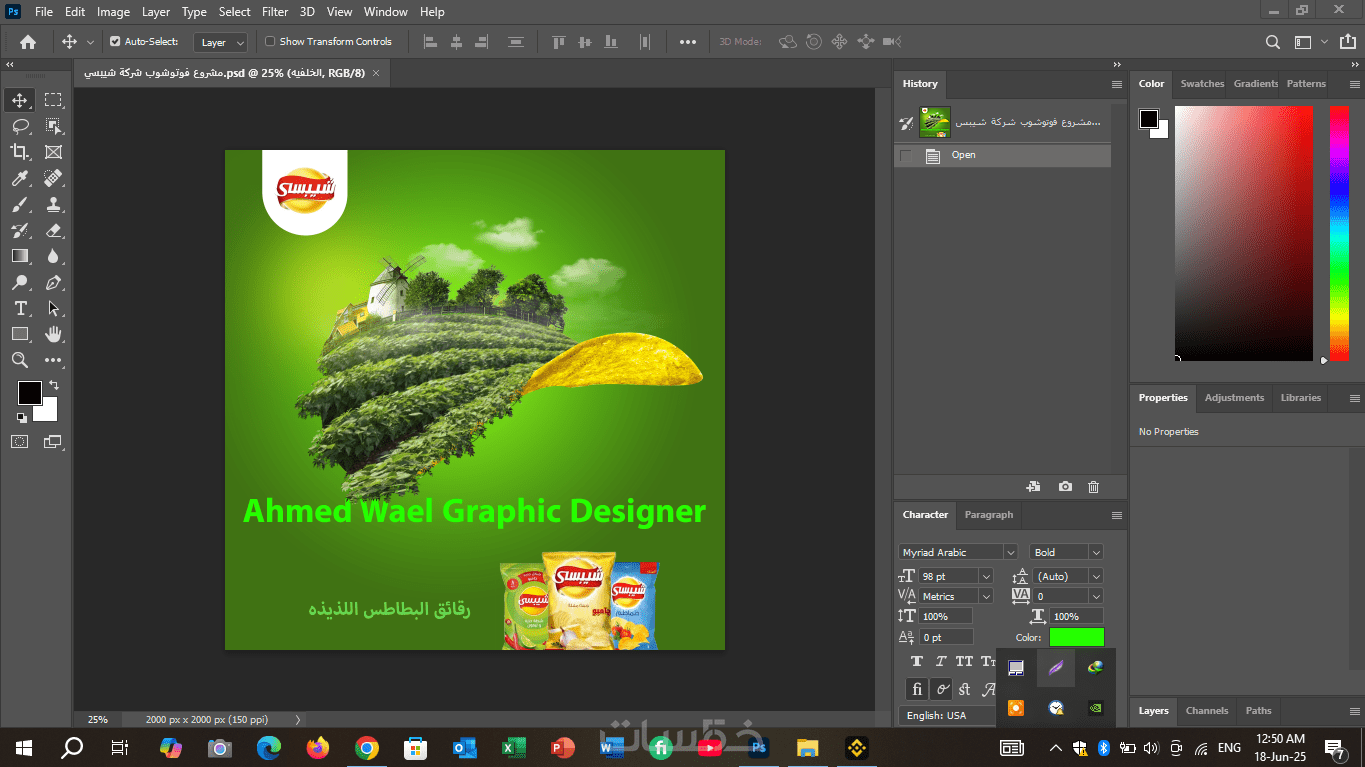Select the Eyedropper tool

(x=19, y=178)
